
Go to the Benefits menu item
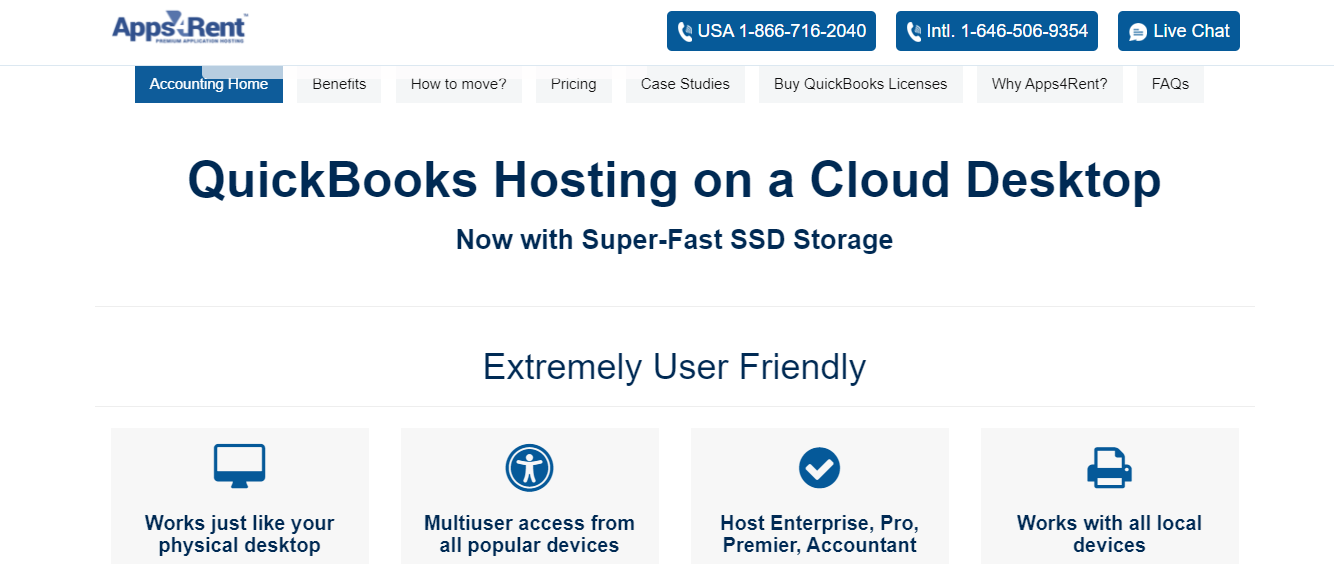pos(339,85)
